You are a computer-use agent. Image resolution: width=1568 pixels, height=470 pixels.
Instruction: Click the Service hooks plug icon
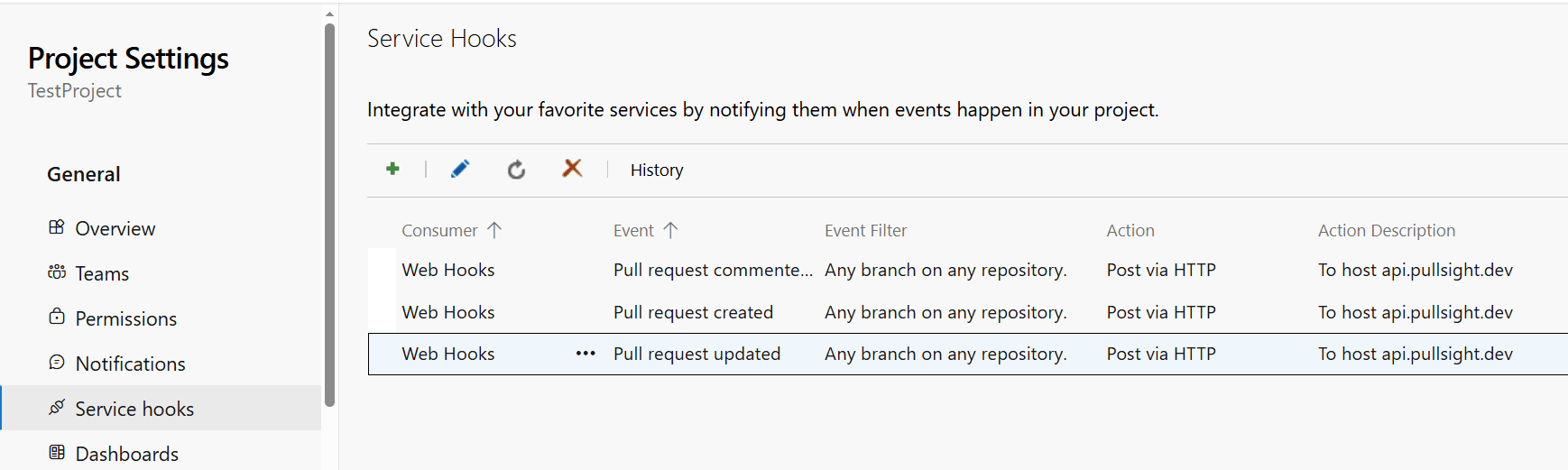click(57, 407)
